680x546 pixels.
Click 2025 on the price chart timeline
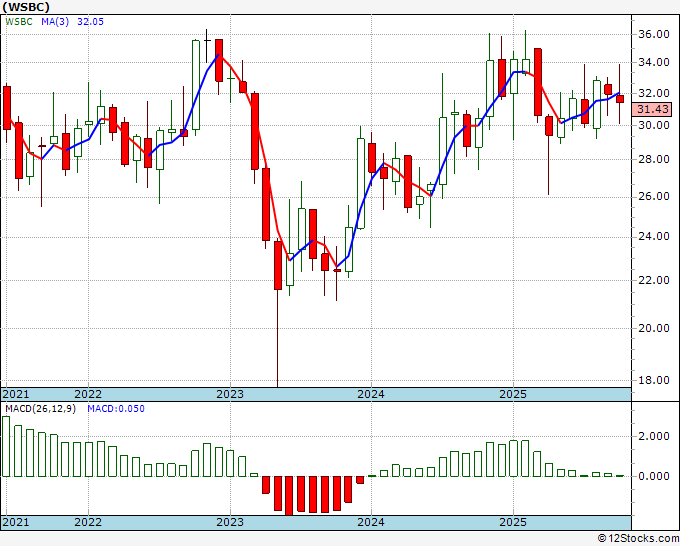click(513, 394)
